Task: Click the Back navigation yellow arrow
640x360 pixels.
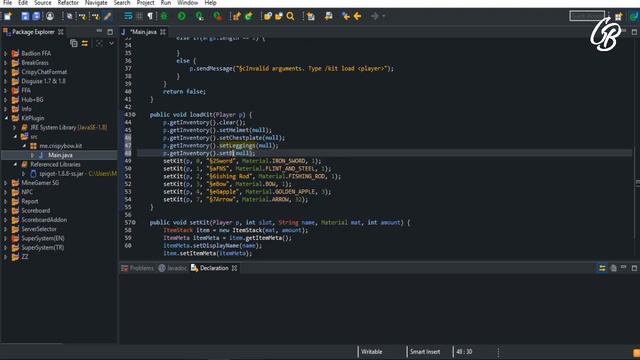Action: [x=358, y=16]
